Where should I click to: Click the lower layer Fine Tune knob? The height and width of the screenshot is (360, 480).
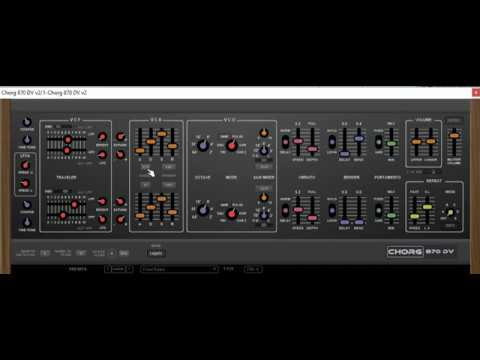pos(27,222)
